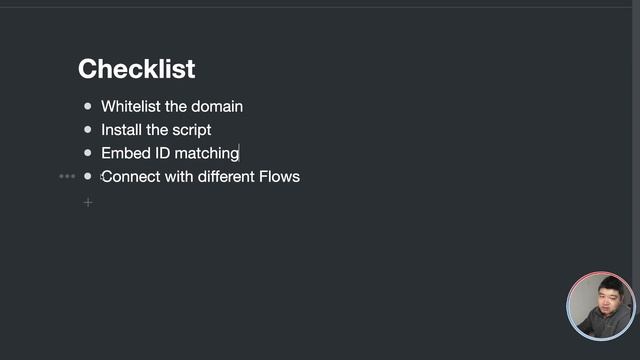This screenshot has width=640, height=360.
Task: Click the word 'matching' in the third bullet
Action: (207, 154)
